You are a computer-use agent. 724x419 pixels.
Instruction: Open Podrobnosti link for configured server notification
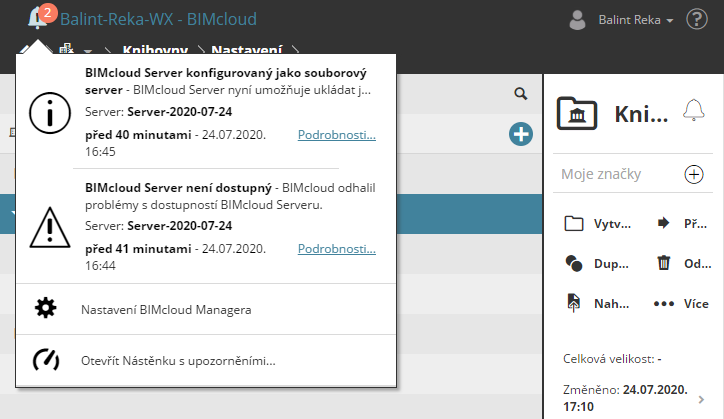(337, 135)
